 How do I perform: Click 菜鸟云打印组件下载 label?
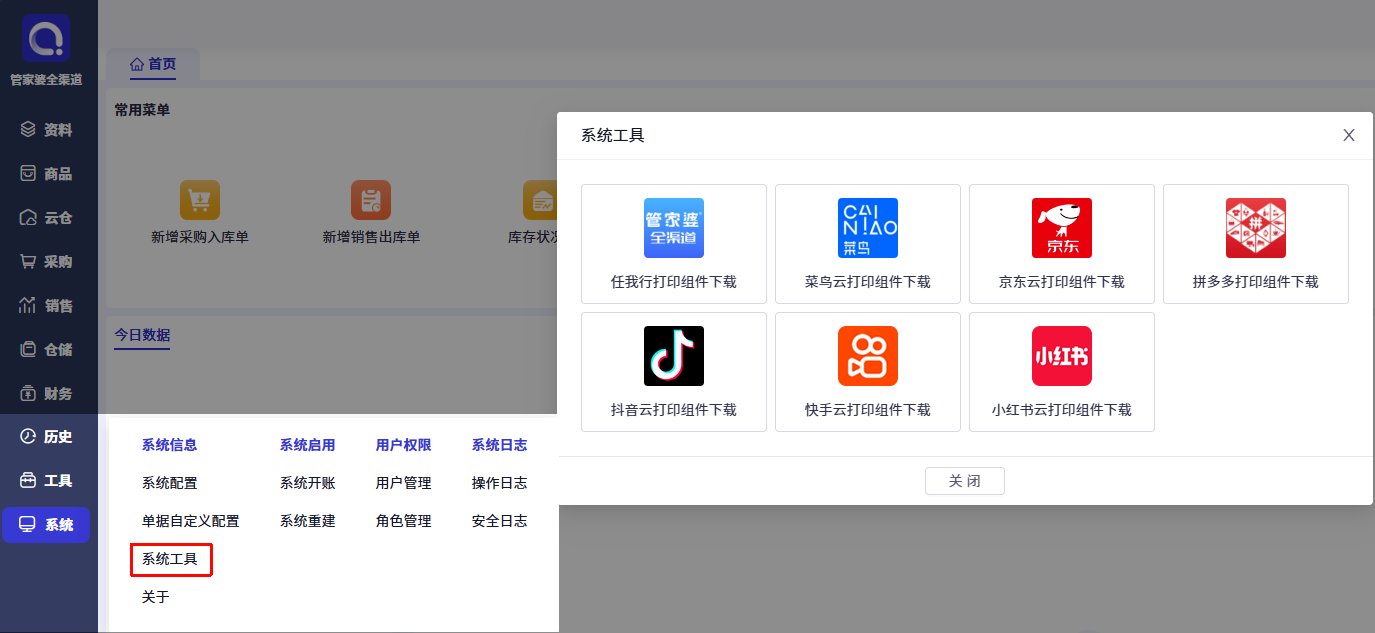coord(868,282)
